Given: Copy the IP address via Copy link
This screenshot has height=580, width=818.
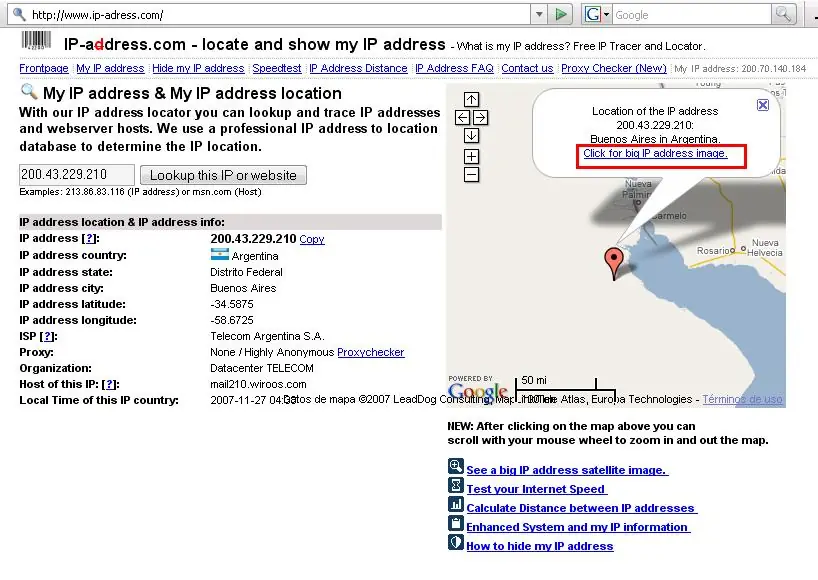Looking at the screenshot, I should coord(312,239).
